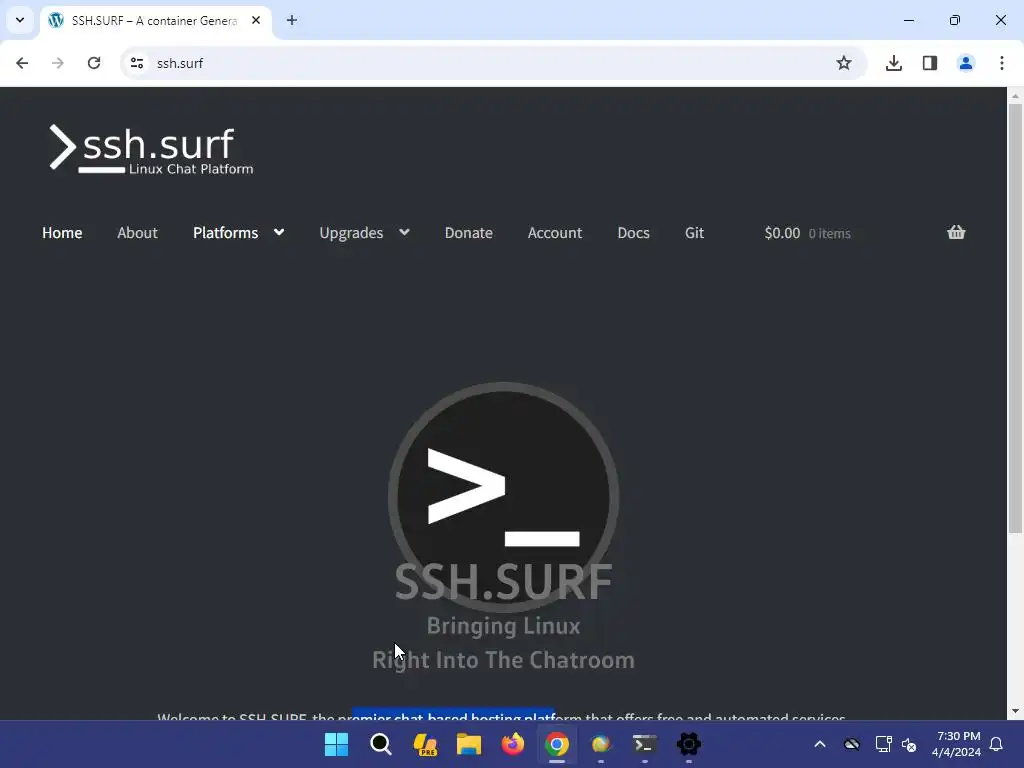The height and width of the screenshot is (768, 1024).
Task: Open the About page link
Action: point(137,232)
